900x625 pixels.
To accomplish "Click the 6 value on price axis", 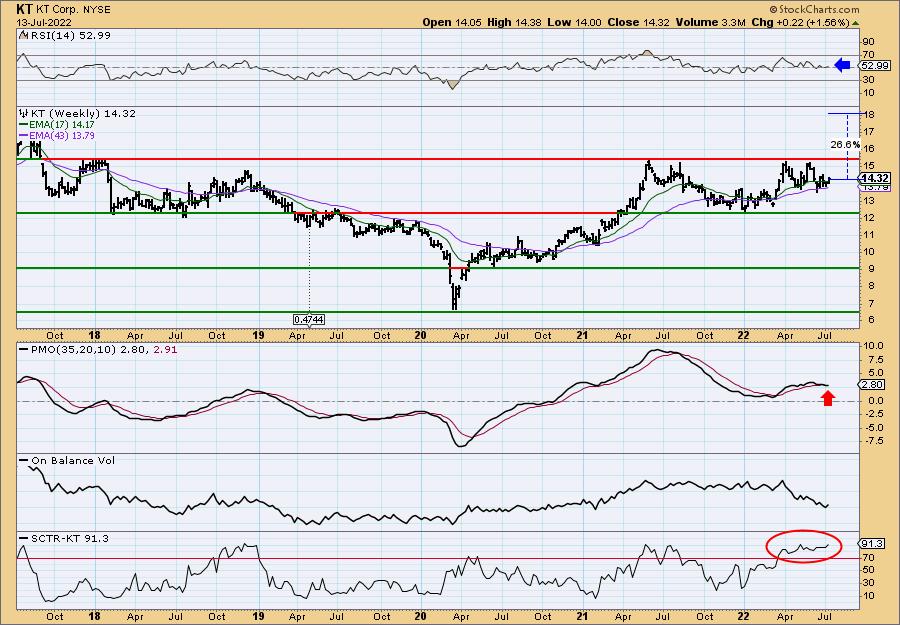I will (x=871, y=320).
